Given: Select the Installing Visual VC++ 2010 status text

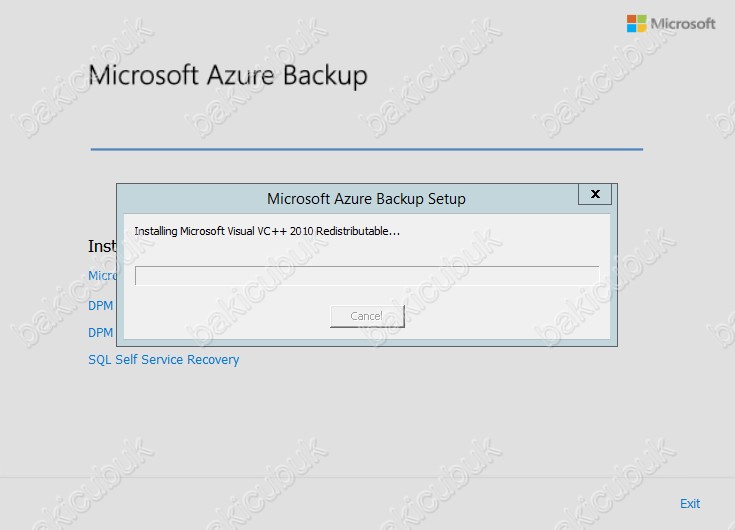Looking at the screenshot, I should (x=267, y=231).
